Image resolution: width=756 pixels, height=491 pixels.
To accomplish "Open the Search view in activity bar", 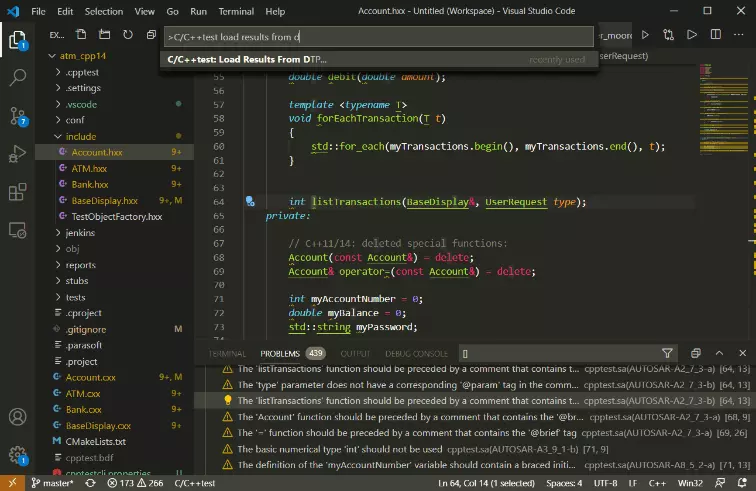I will click(17, 77).
